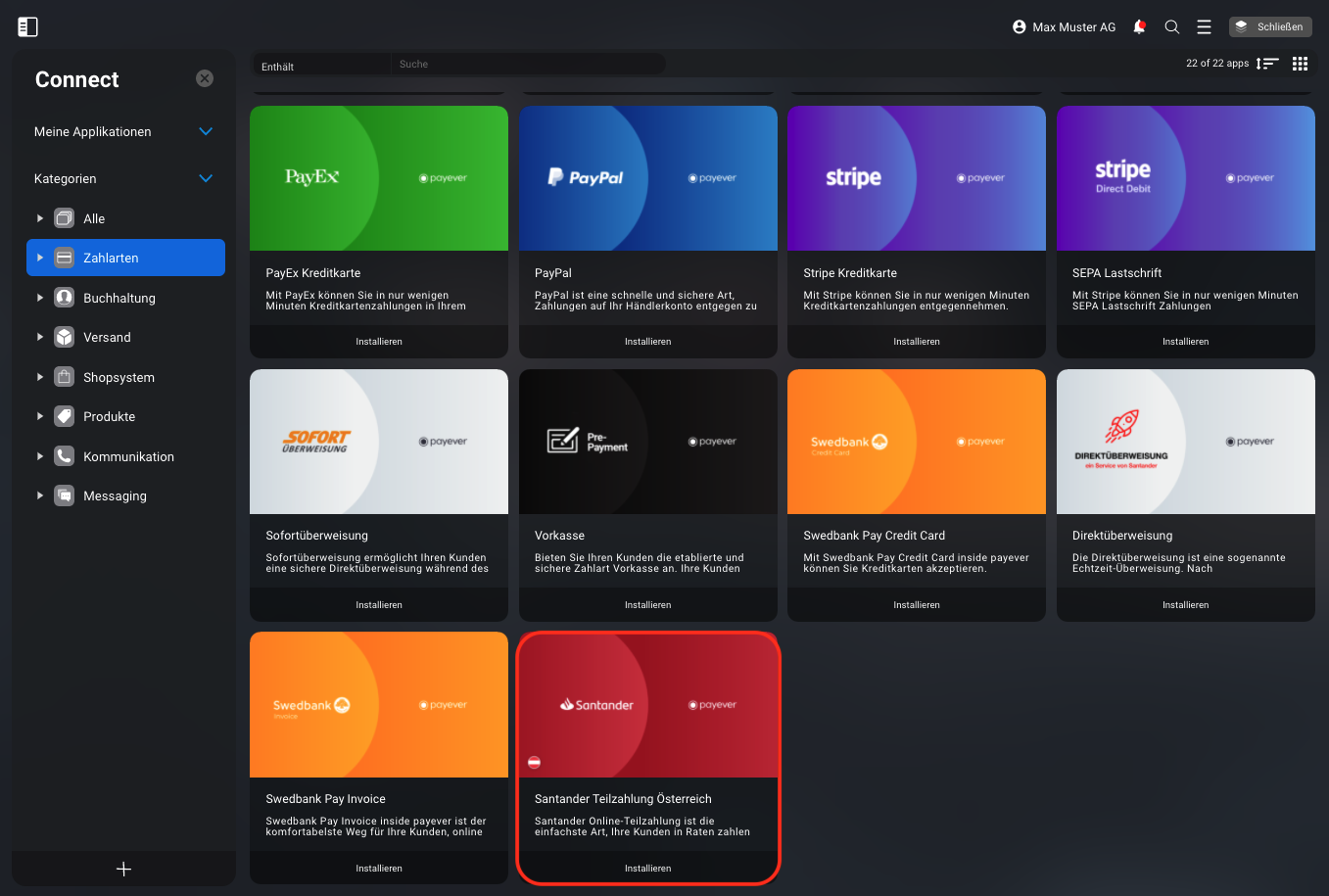Image resolution: width=1329 pixels, height=896 pixels.
Task: Select the Shopsystem category label
Action: coord(119,377)
